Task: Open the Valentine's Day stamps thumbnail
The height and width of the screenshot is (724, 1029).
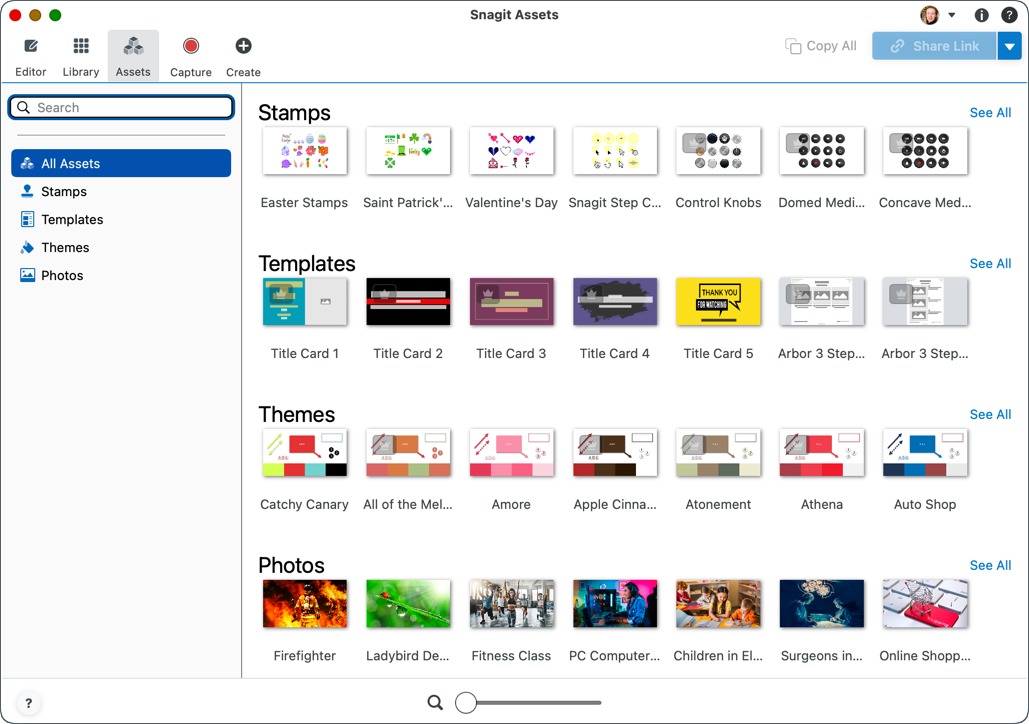Action: (x=511, y=151)
